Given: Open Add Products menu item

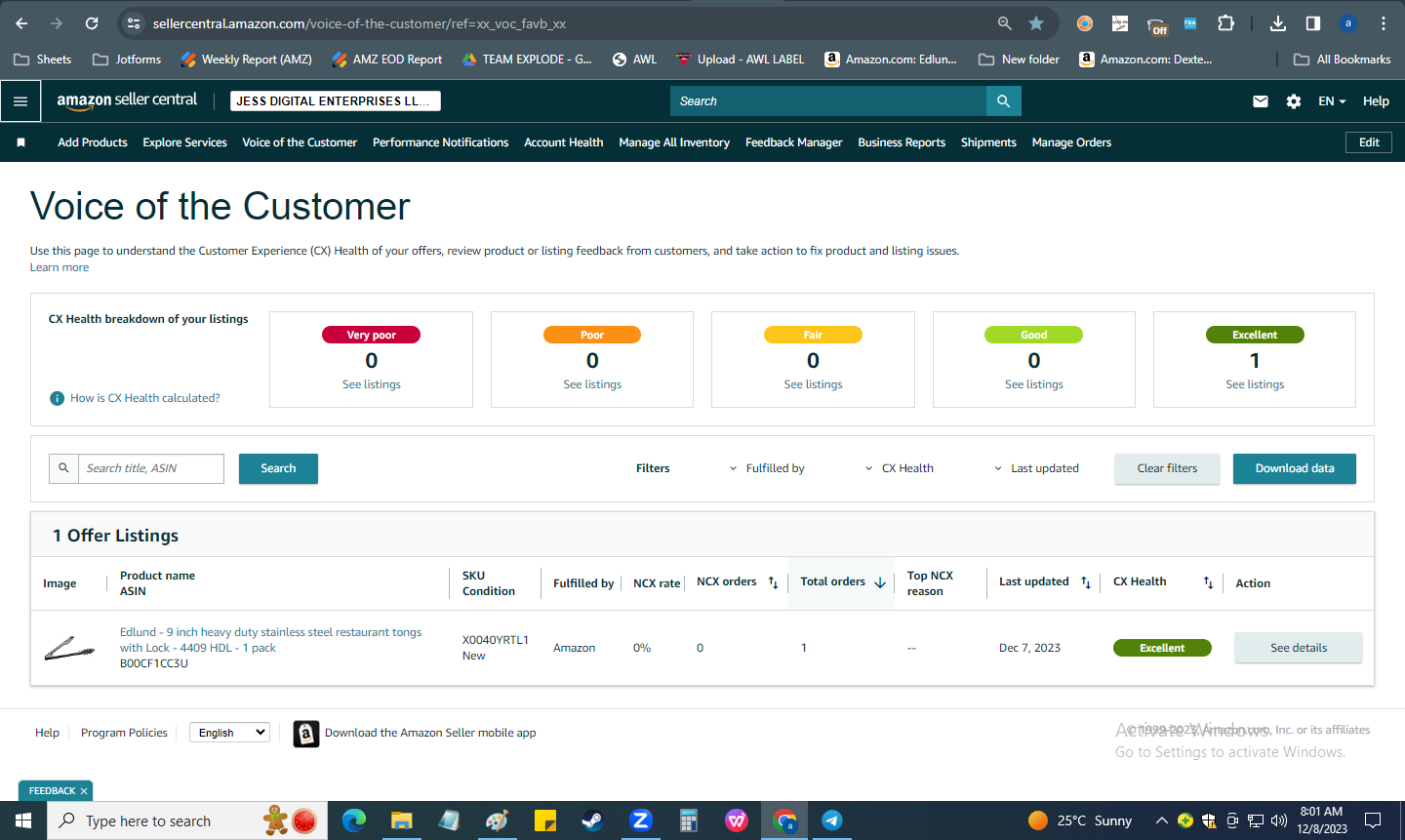Looking at the screenshot, I should click(x=93, y=142).
